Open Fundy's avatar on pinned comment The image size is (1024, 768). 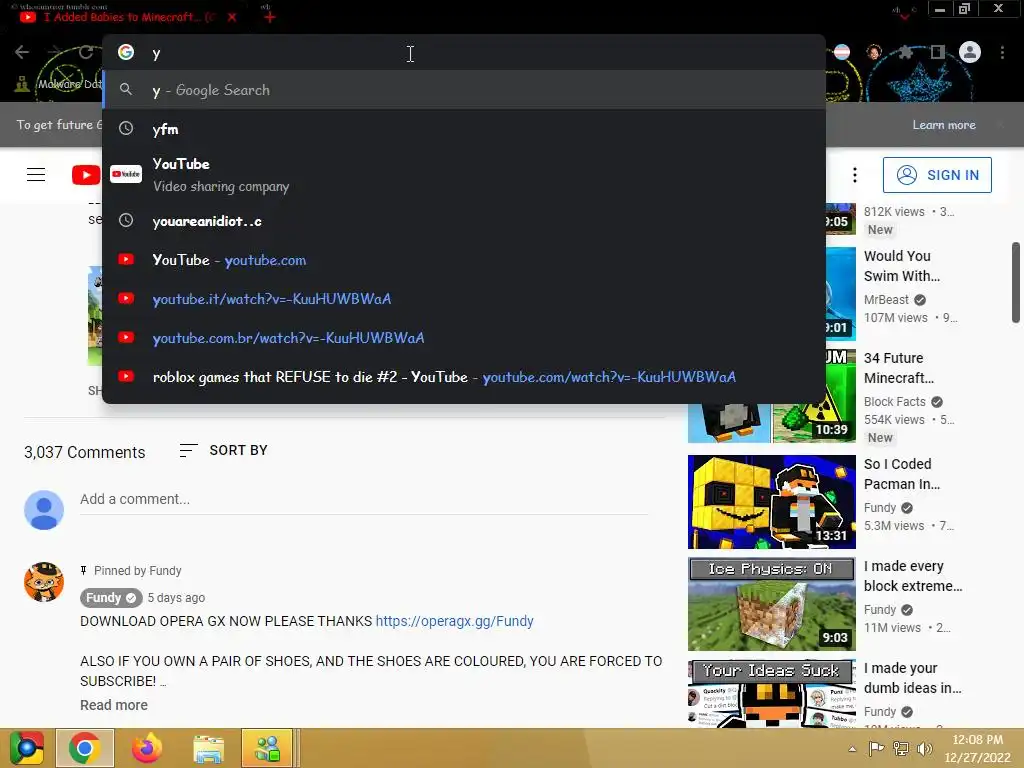(x=44, y=581)
